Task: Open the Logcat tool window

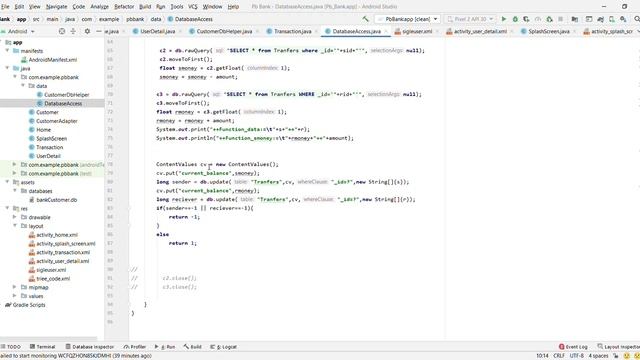Action: tap(223, 347)
